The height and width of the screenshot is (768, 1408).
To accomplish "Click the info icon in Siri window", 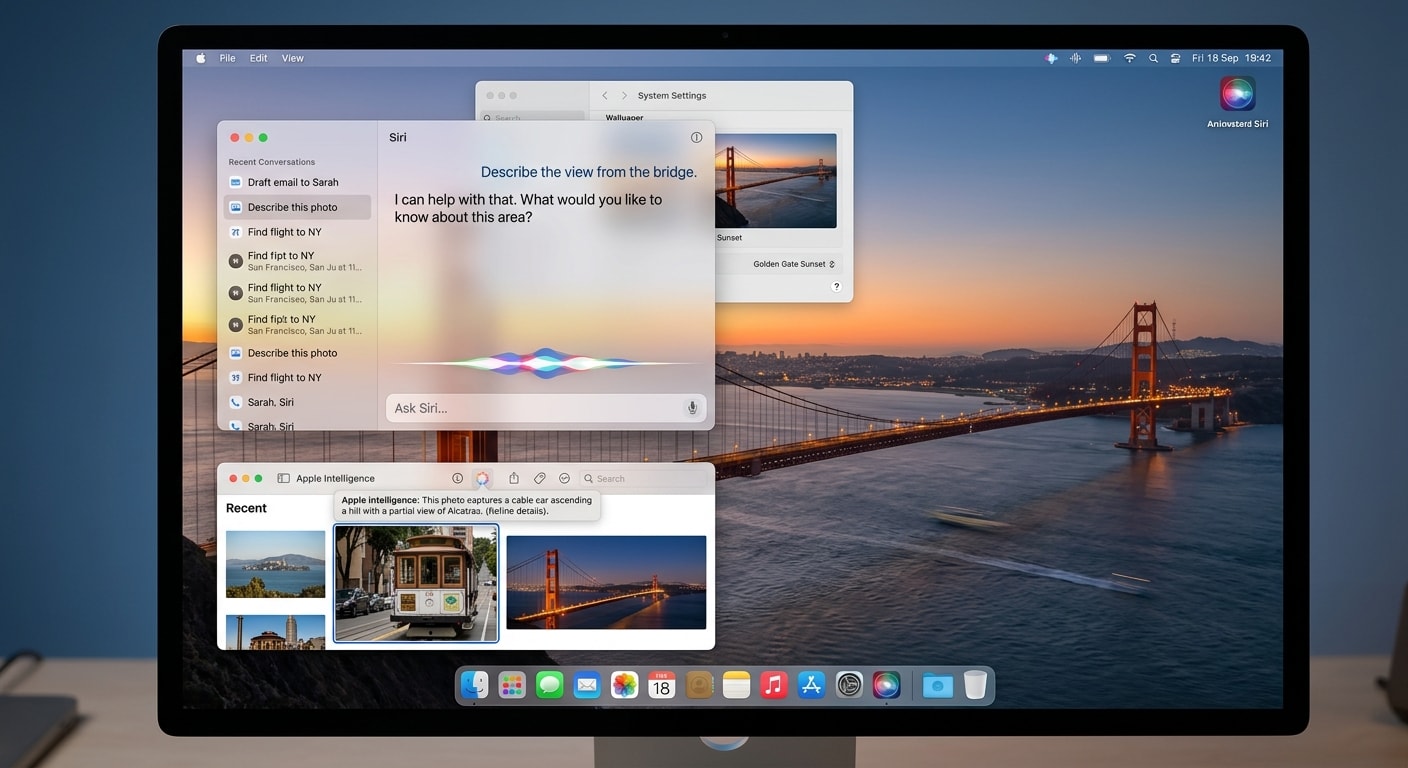I will pos(697,137).
